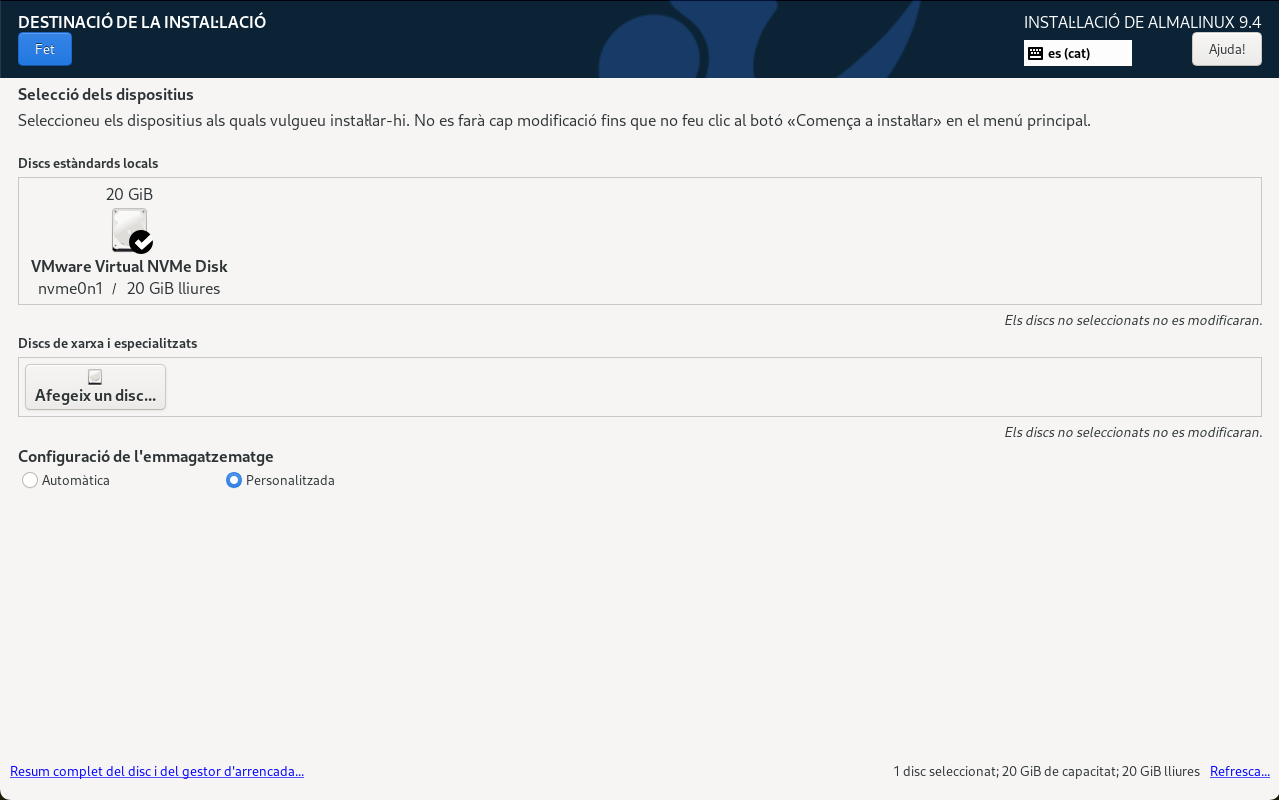Open help with the Ajuda! button
This screenshot has height=800, width=1279.
coord(1226,49)
